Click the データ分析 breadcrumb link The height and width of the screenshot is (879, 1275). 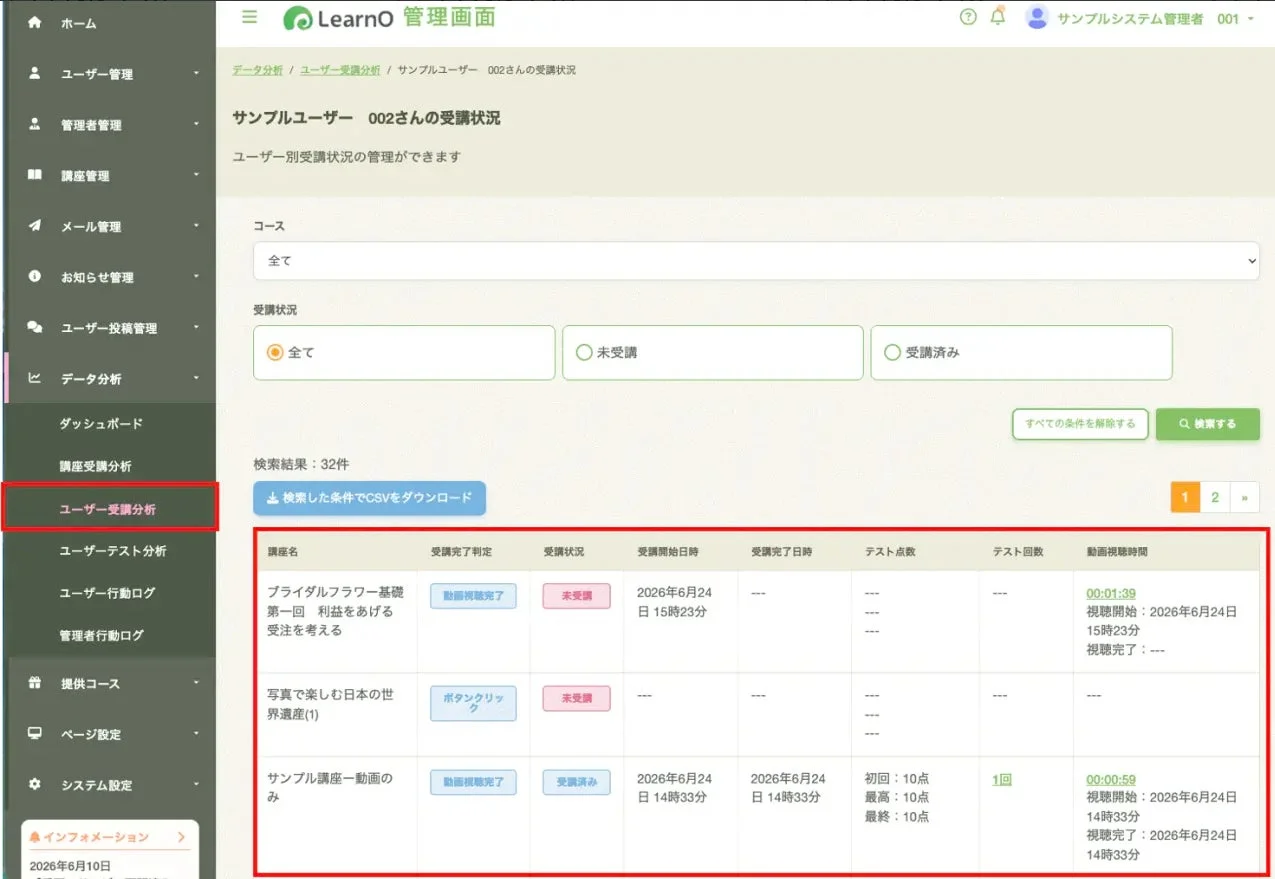(257, 70)
